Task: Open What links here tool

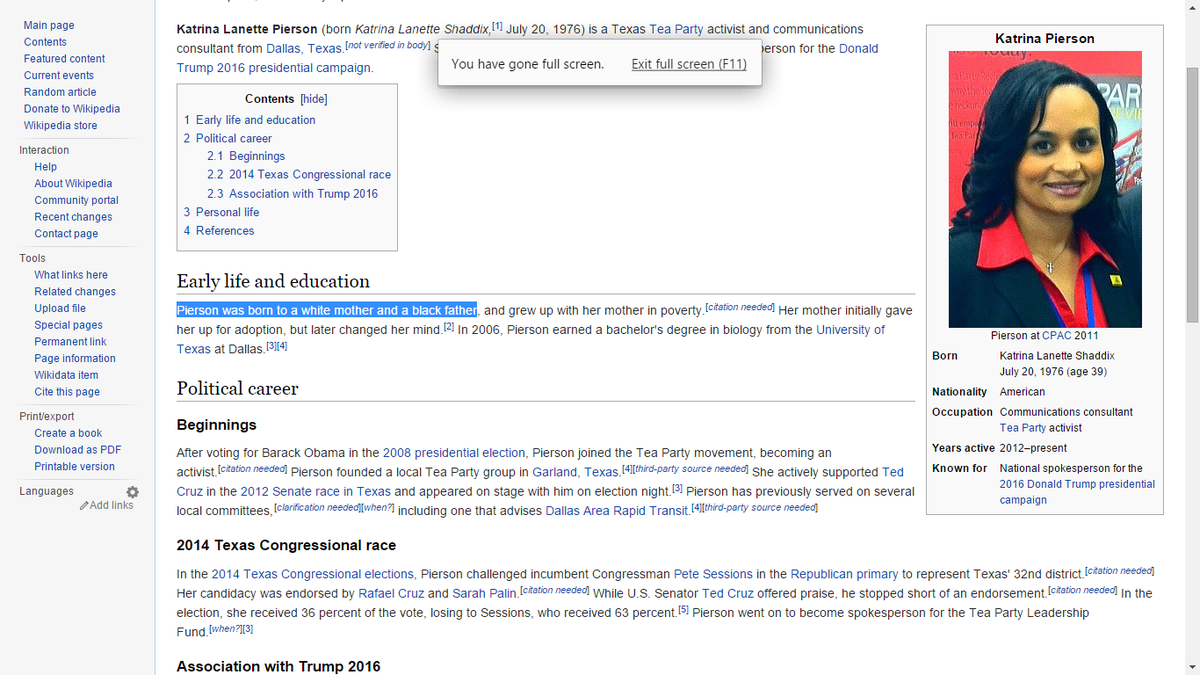Action: point(71,275)
